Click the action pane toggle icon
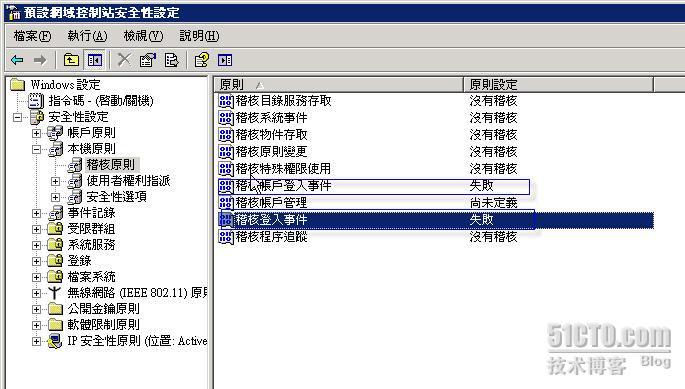The height and width of the screenshot is (389, 685). pos(225,60)
